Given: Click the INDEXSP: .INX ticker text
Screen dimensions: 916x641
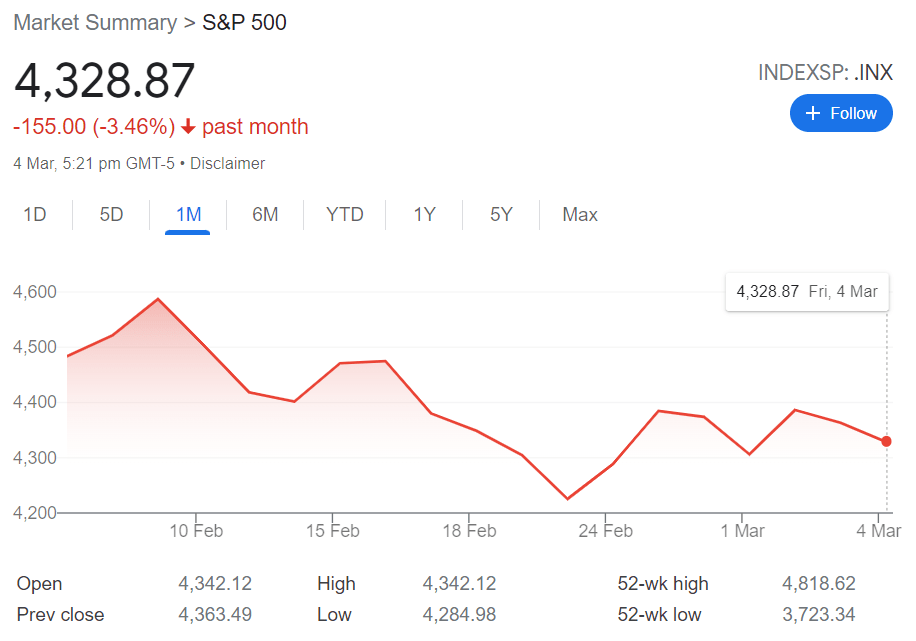Looking at the screenshot, I should pyautogui.click(x=824, y=72).
